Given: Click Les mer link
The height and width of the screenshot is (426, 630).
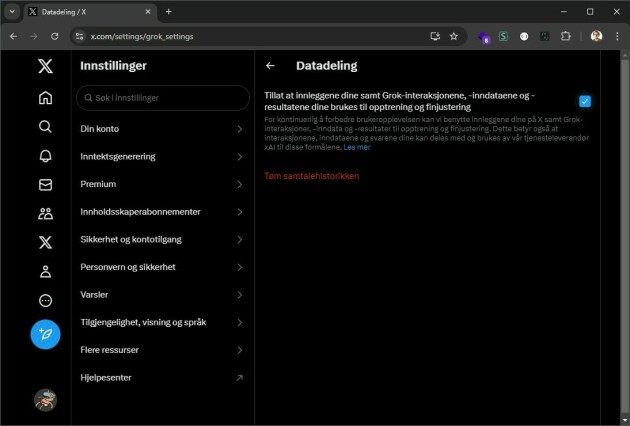Looking at the screenshot, I should [357, 147].
